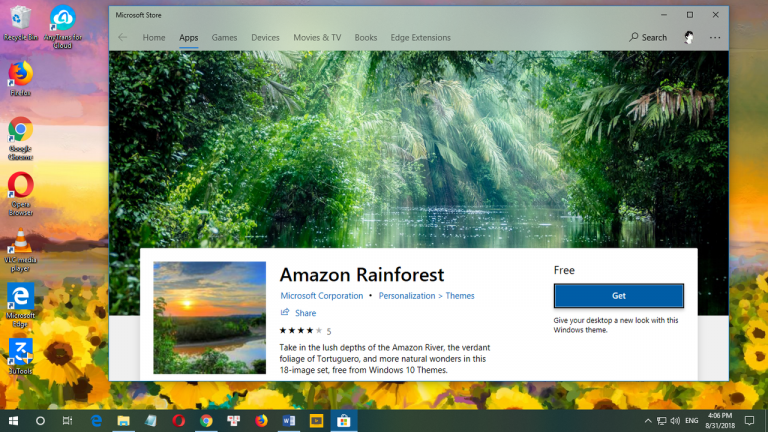Launch Opera from the taskbar
Viewport: 768px width, 432px height.
[178, 421]
